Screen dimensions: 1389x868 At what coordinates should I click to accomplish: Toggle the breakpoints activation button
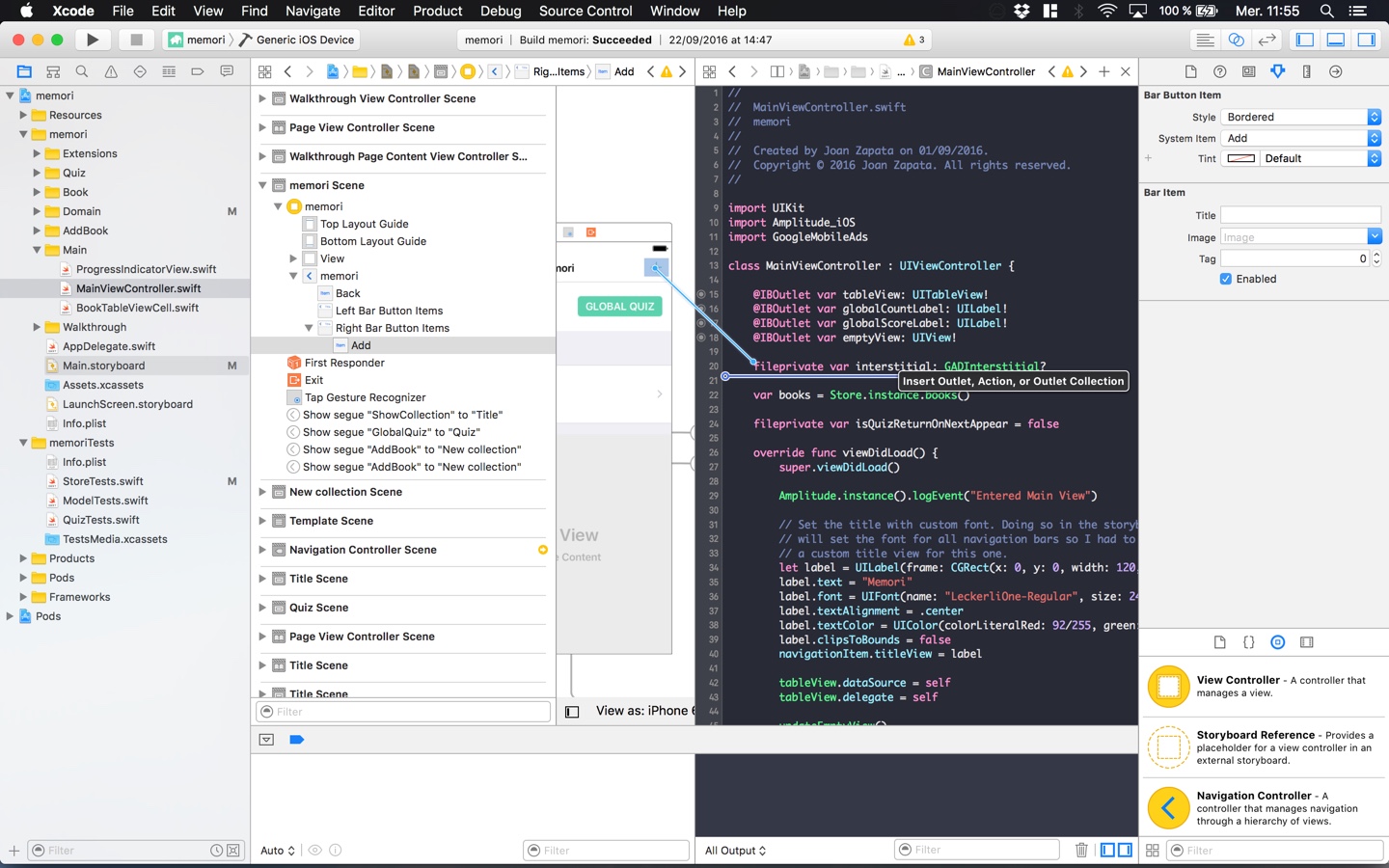pos(296,740)
